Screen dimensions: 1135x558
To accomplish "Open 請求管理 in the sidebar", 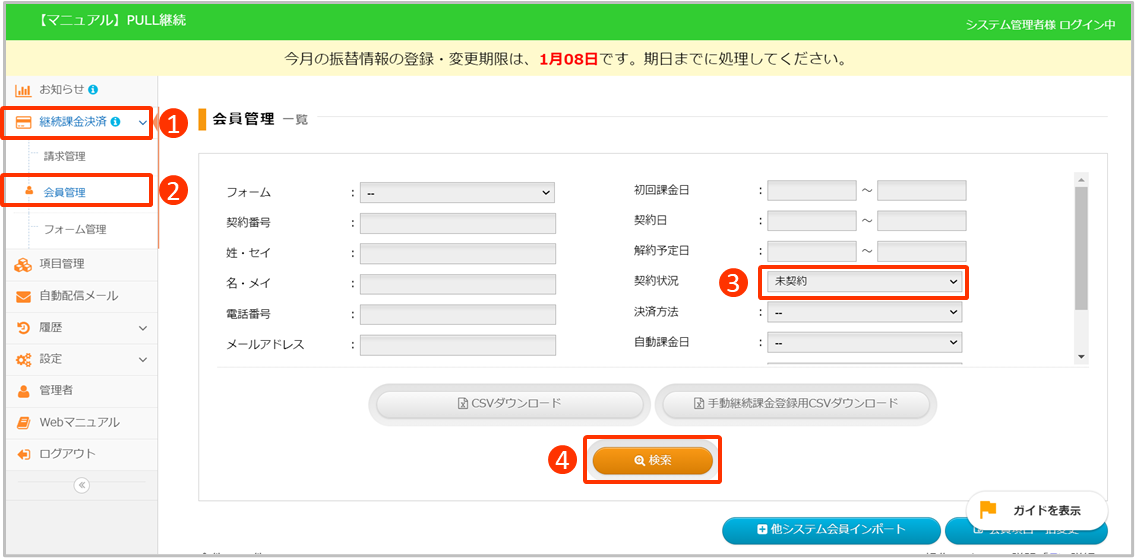I will point(65,156).
